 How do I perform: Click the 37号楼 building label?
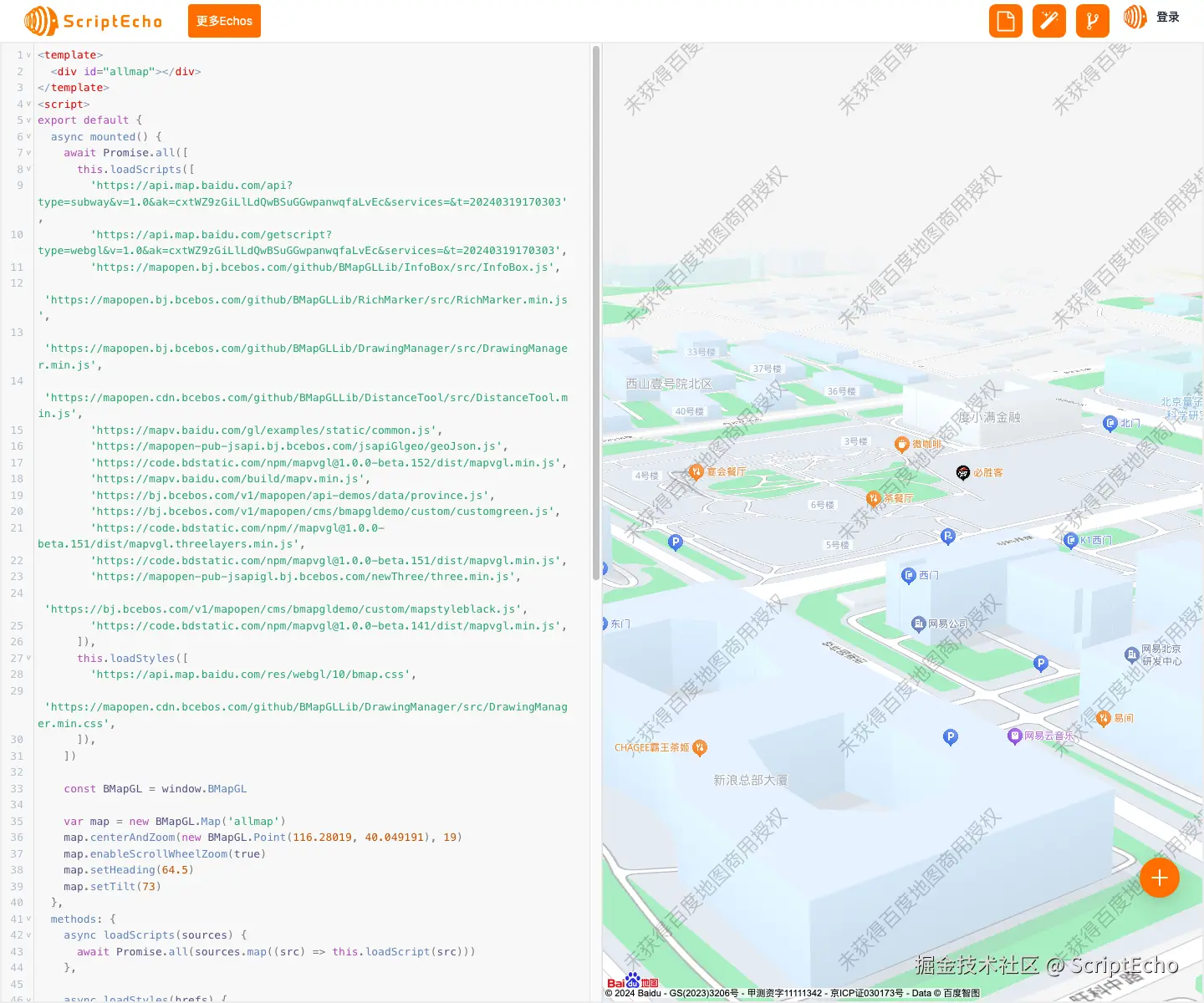pyautogui.click(x=767, y=369)
